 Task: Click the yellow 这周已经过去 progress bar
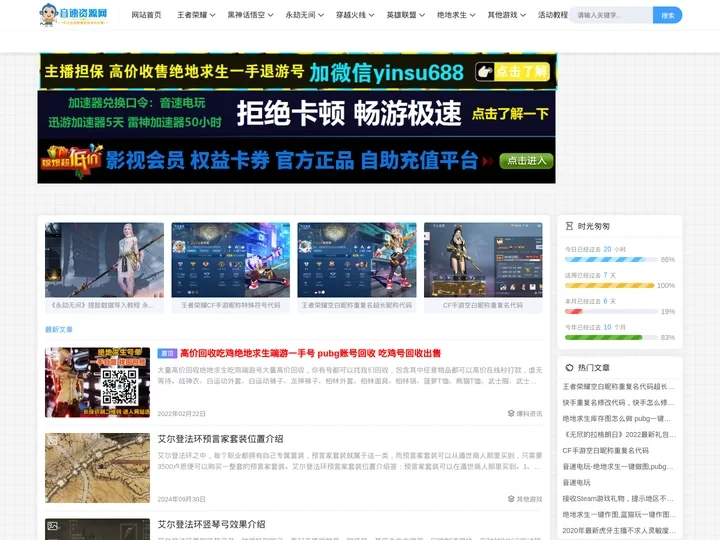click(x=609, y=285)
